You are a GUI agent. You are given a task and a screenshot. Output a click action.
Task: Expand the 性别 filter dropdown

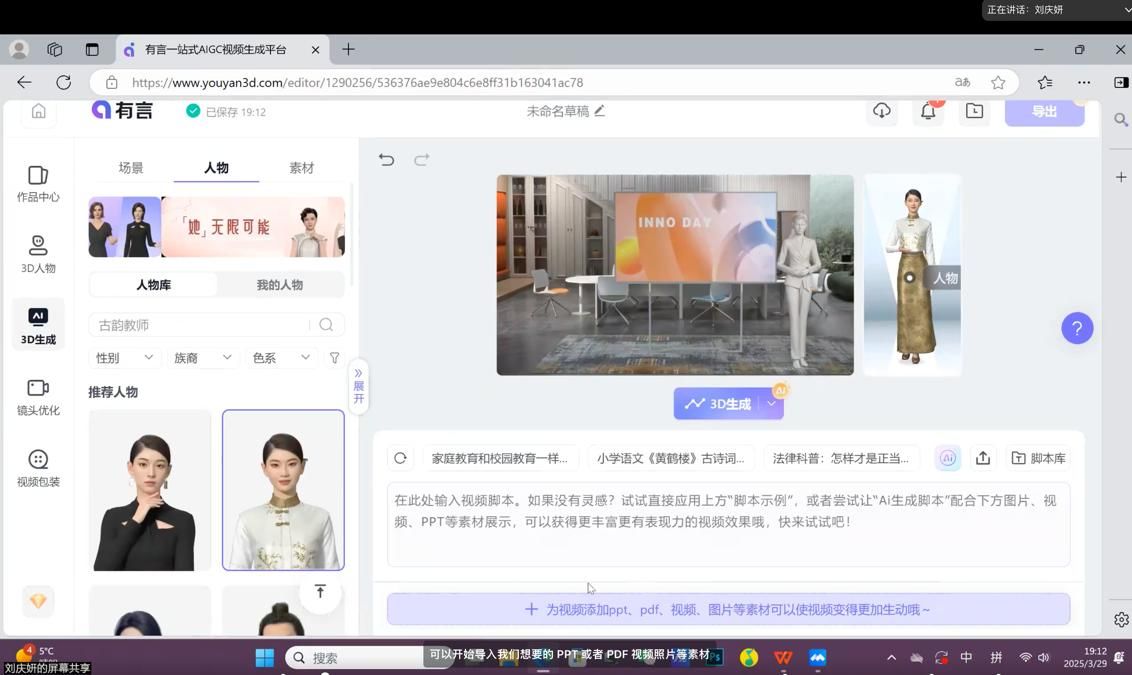[x=124, y=358]
